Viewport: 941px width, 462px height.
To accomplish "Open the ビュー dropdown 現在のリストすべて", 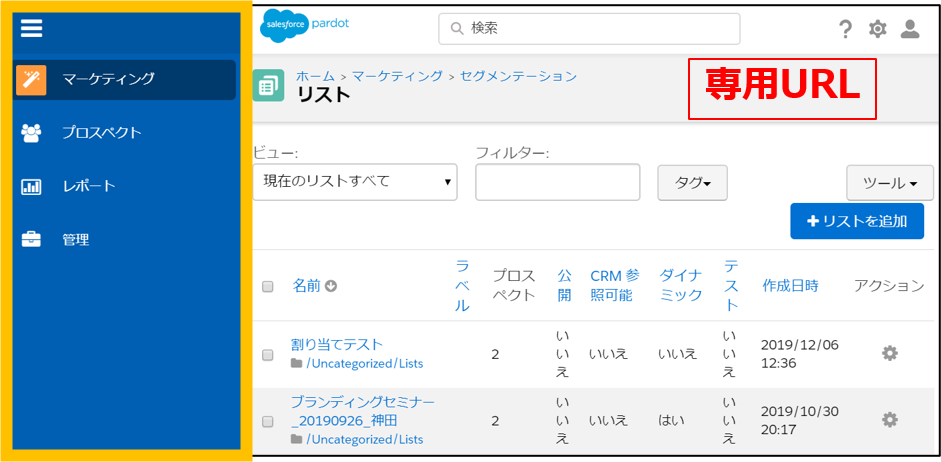I will pos(355,182).
